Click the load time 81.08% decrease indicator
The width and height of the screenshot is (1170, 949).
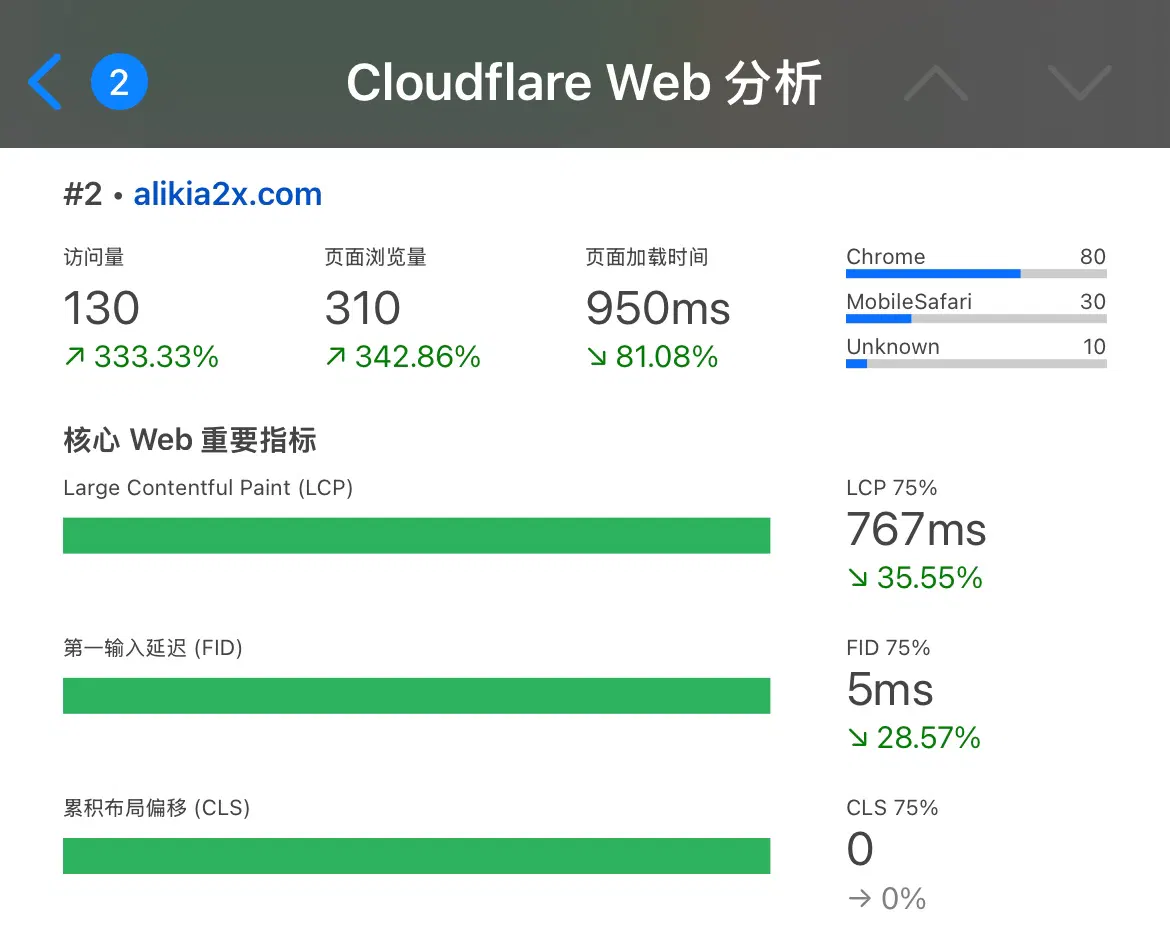(652, 357)
